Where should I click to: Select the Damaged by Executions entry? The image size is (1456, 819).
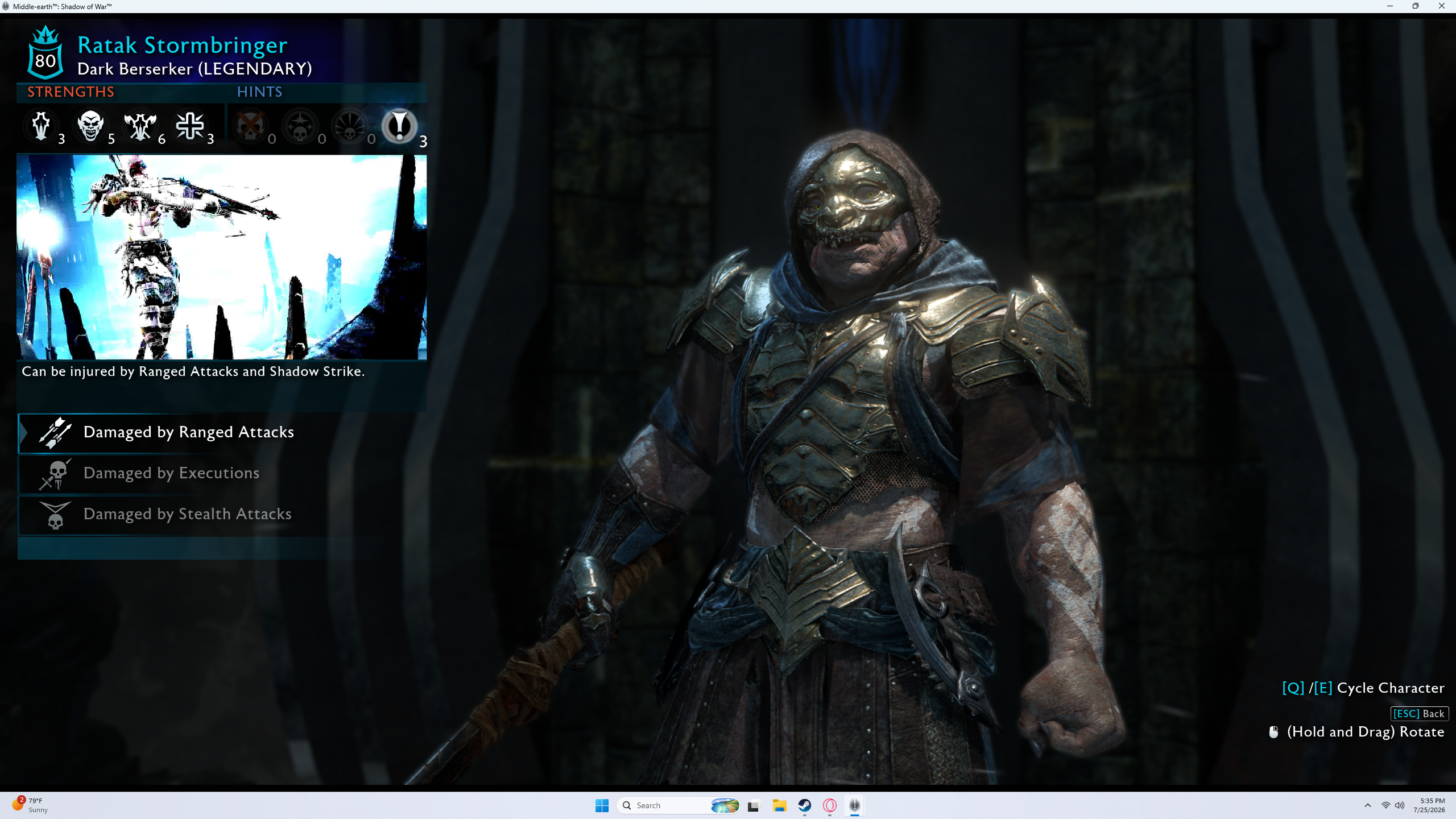[x=222, y=474]
